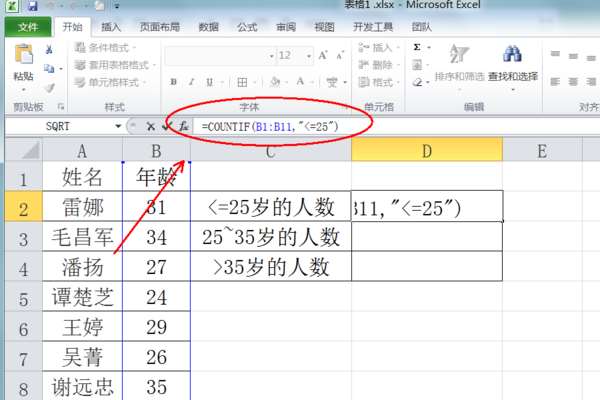
Task: Click cell containing 雷娜
Action: (x=82, y=207)
